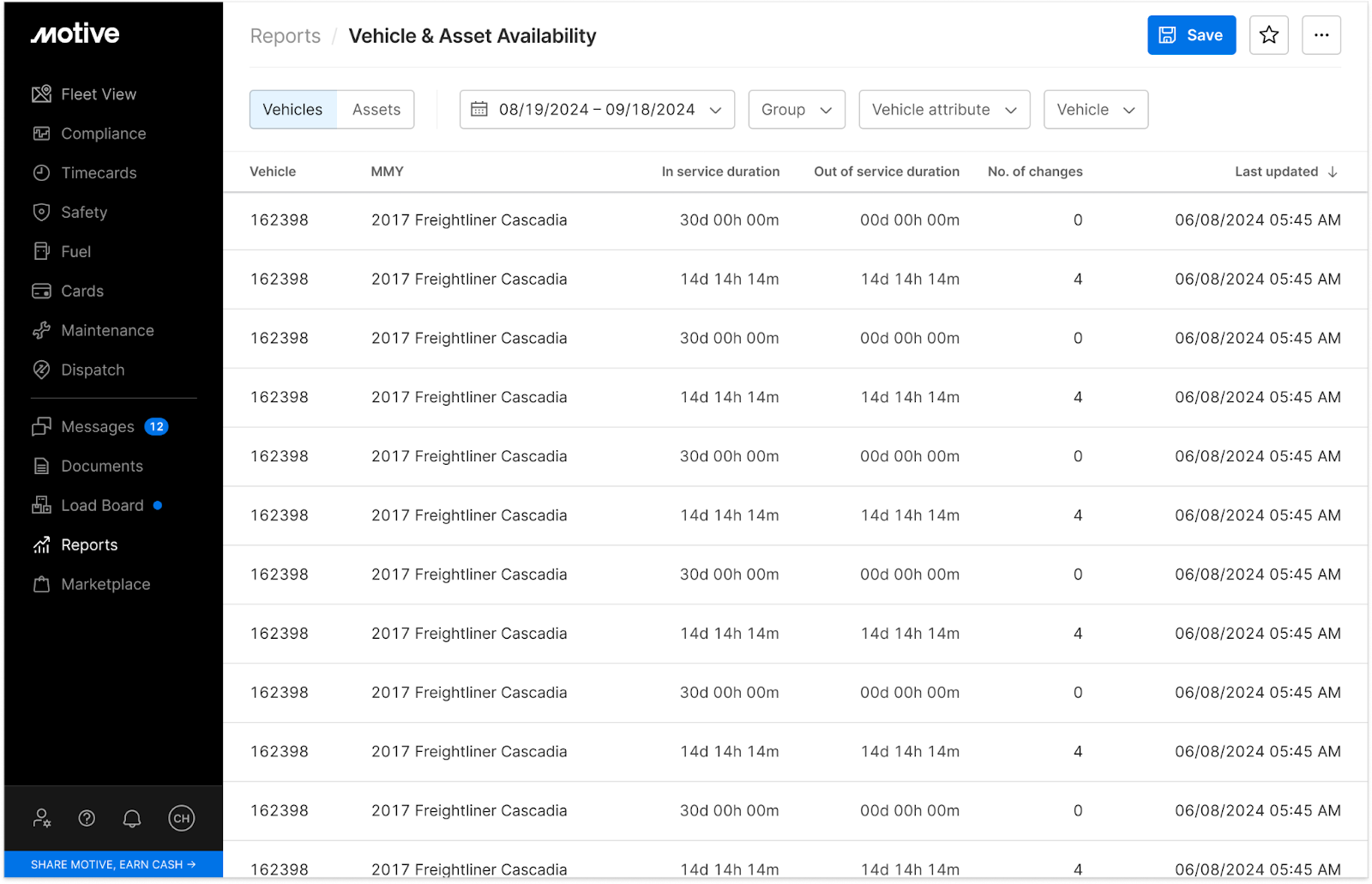
Task: Open the Vehicle filter dropdown
Action: click(x=1095, y=110)
